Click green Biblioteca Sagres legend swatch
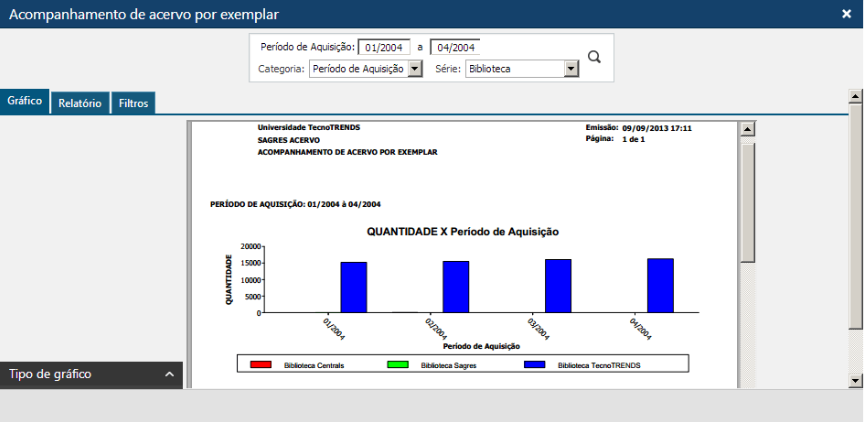864x422 pixels. [397, 366]
